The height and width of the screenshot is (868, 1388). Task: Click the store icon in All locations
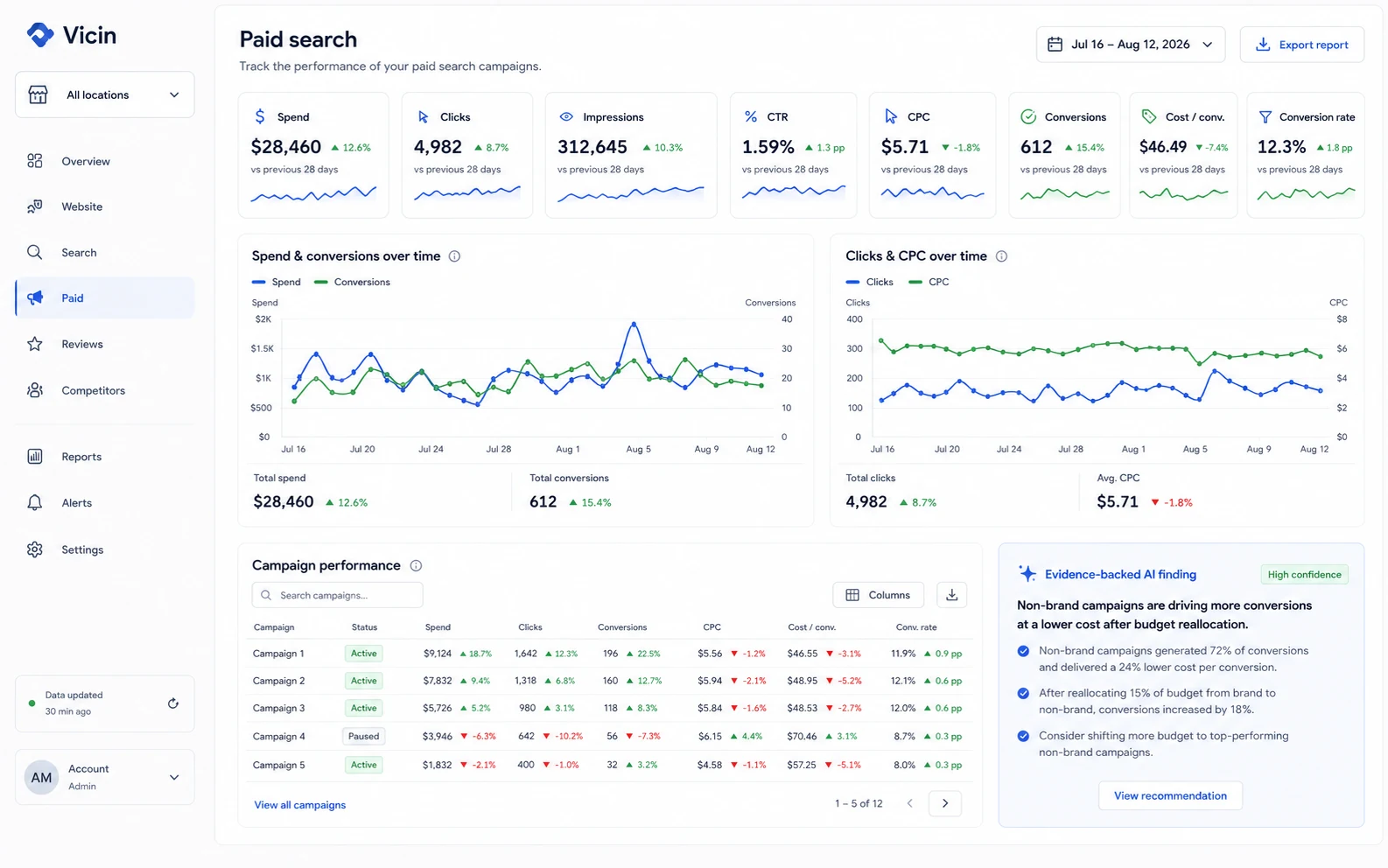[x=38, y=94]
